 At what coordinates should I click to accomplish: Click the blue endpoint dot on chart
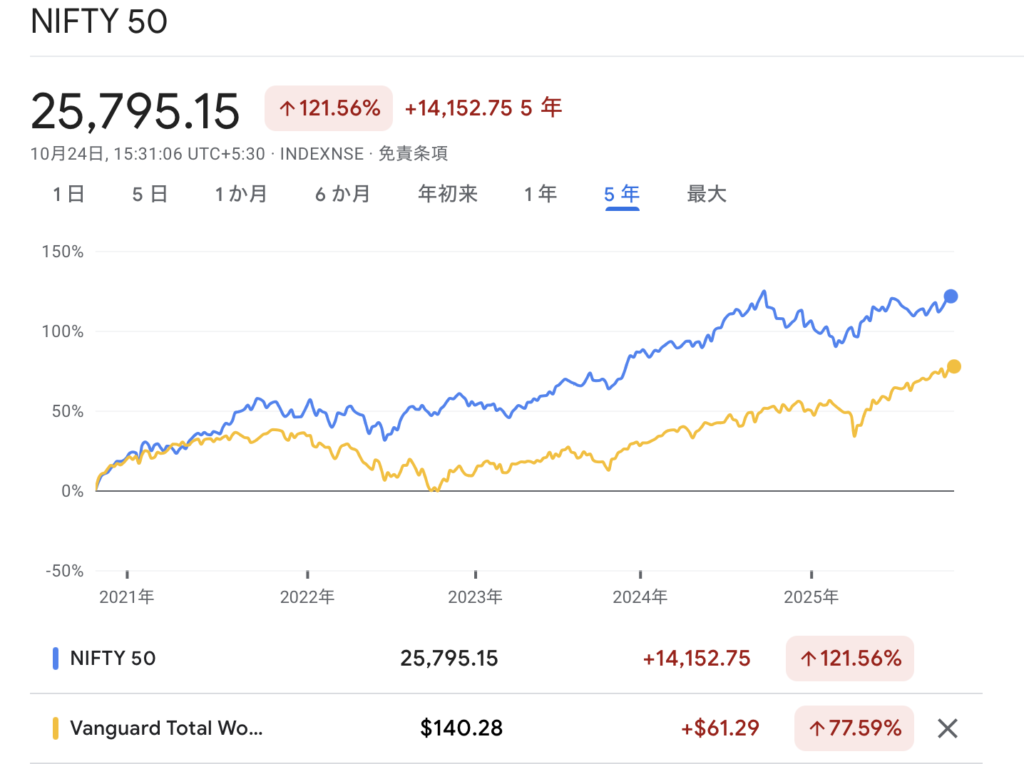pyautogui.click(x=951, y=296)
